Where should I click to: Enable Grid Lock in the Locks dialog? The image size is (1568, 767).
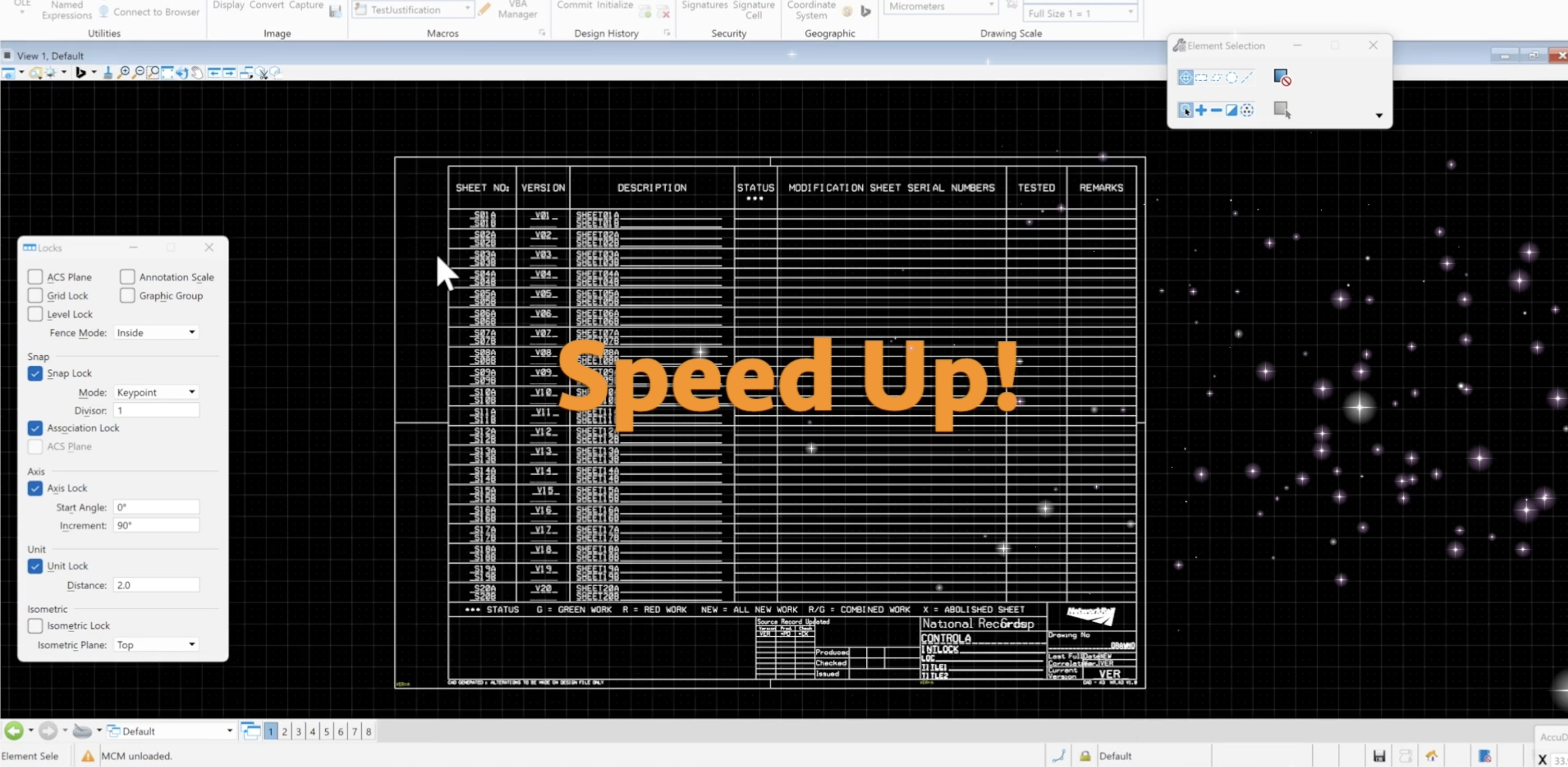coord(35,295)
